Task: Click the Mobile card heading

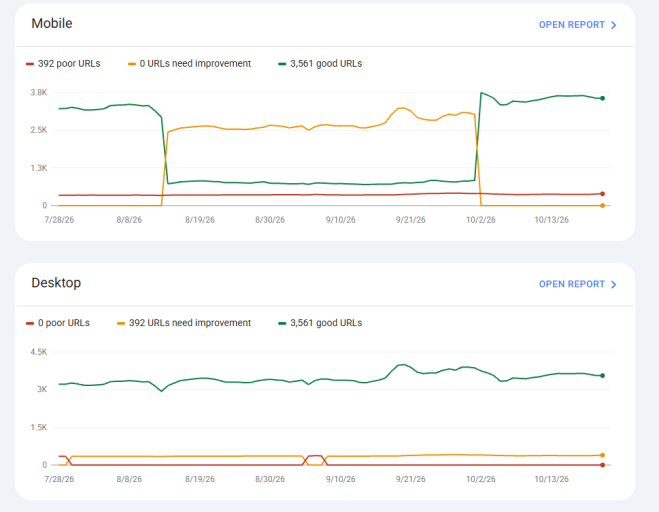Action: [x=52, y=23]
